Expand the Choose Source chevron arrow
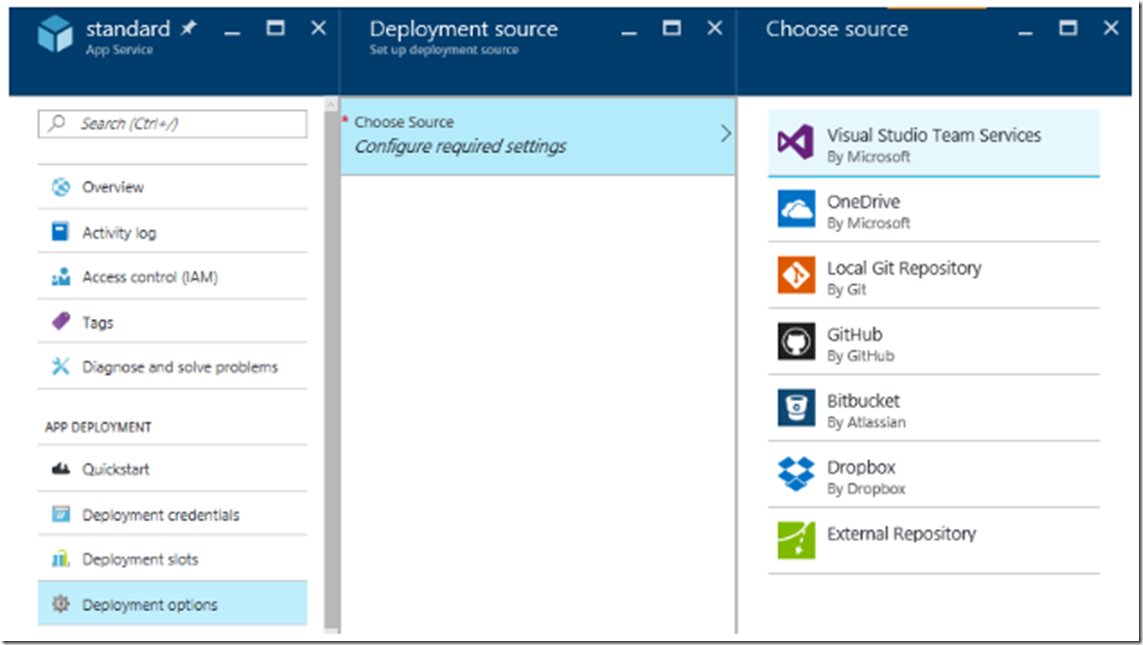1143x645 pixels. [725, 133]
